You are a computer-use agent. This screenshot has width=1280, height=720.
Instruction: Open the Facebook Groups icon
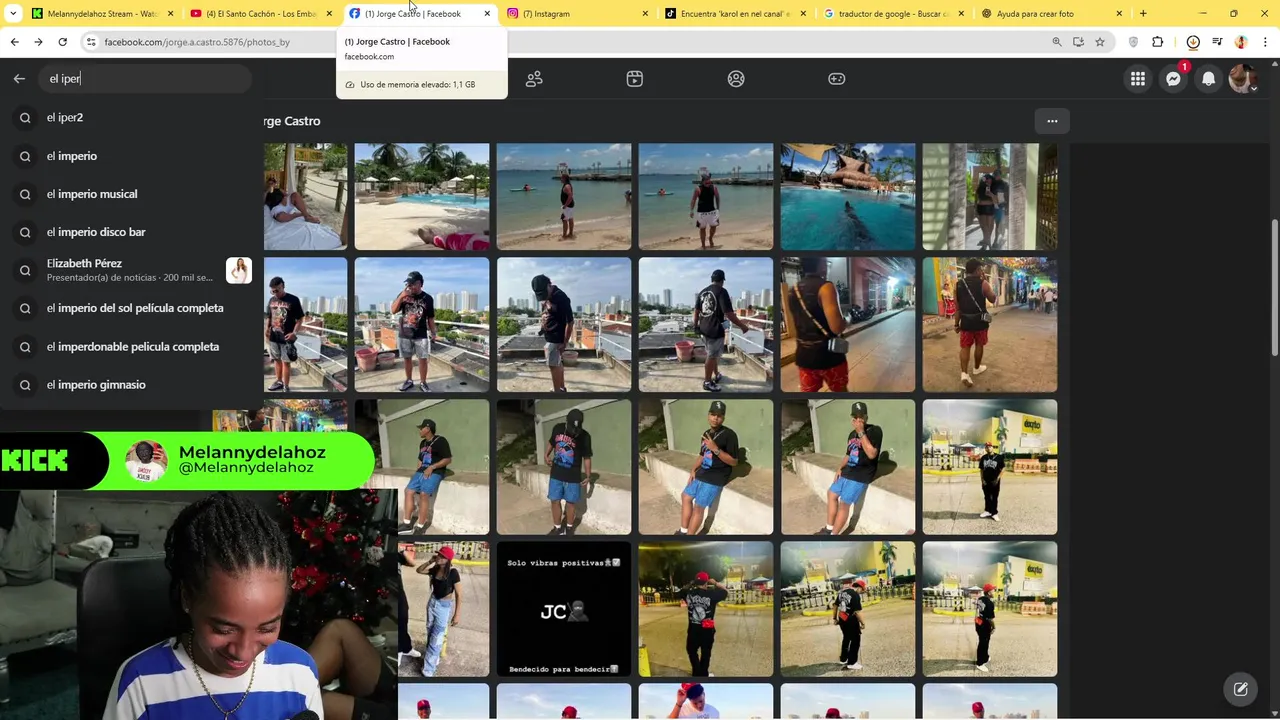point(736,79)
